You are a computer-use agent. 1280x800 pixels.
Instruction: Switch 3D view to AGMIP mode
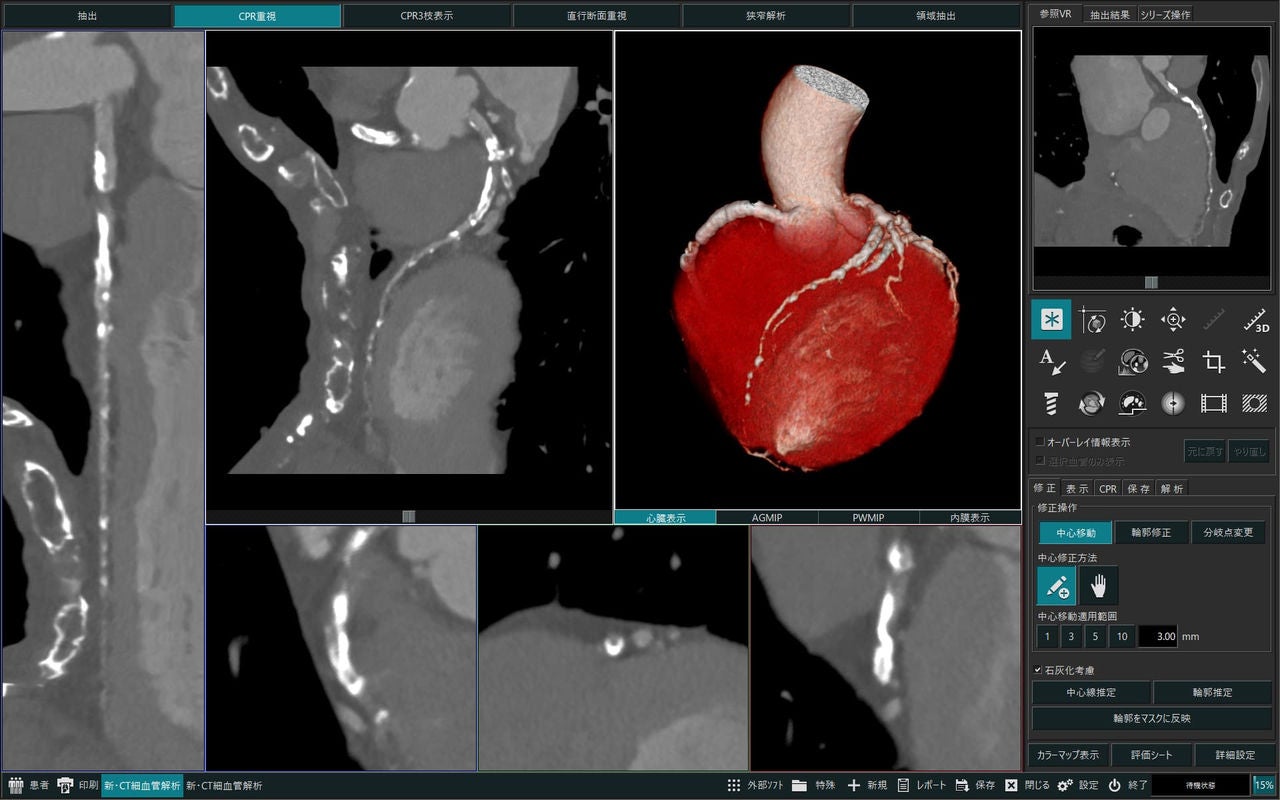[x=767, y=517]
